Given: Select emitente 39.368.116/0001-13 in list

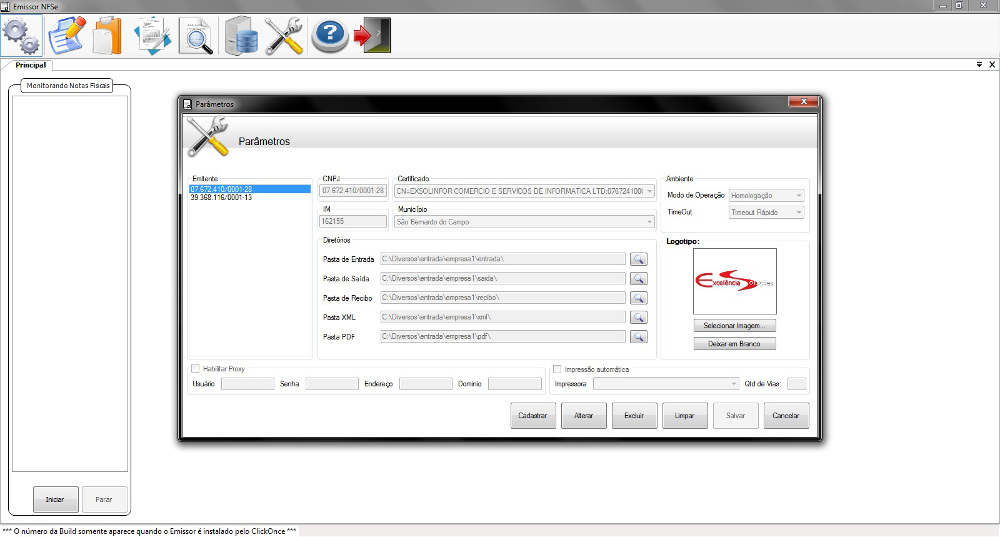Looking at the screenshot, I should pos(222,197).
